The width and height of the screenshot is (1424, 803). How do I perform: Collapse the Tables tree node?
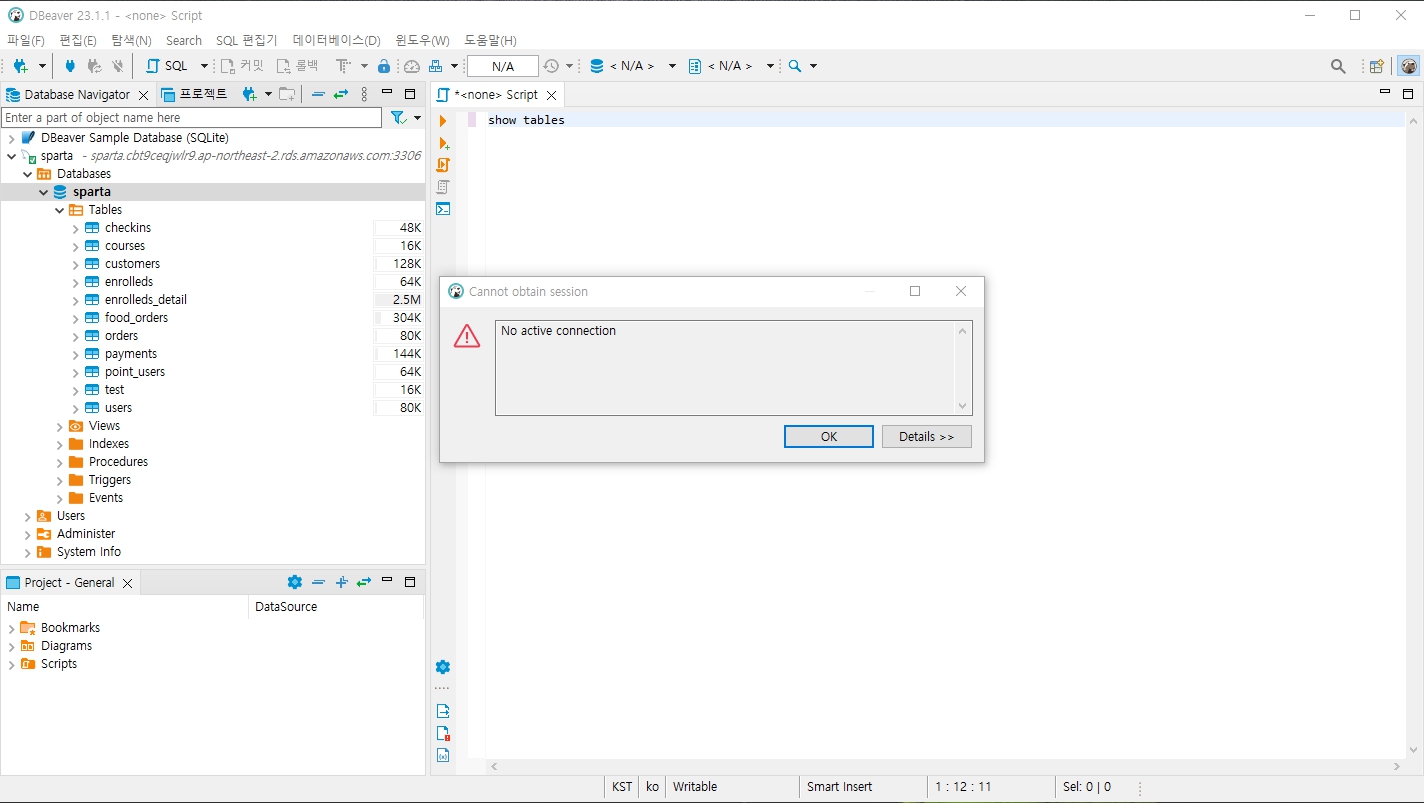(59, 210)
